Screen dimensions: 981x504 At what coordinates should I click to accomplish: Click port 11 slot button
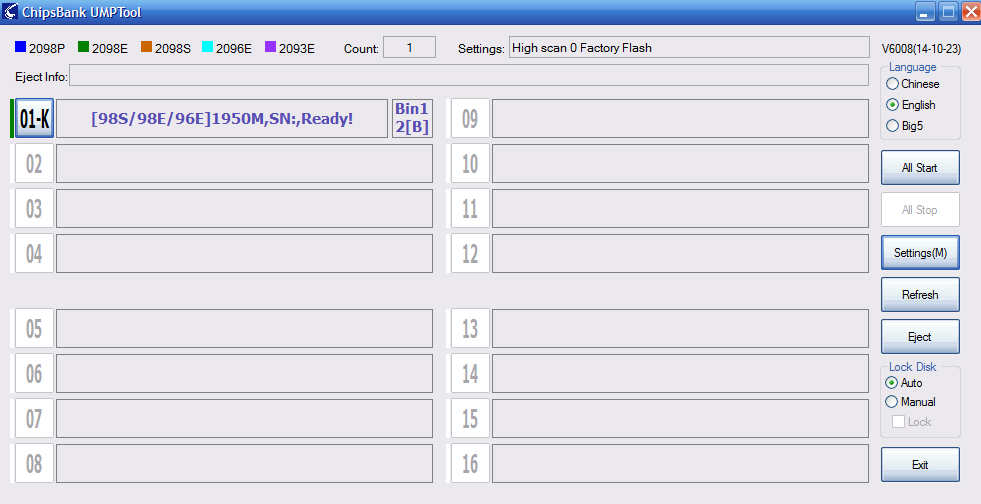pyautogui.click(x=470, y=209)
